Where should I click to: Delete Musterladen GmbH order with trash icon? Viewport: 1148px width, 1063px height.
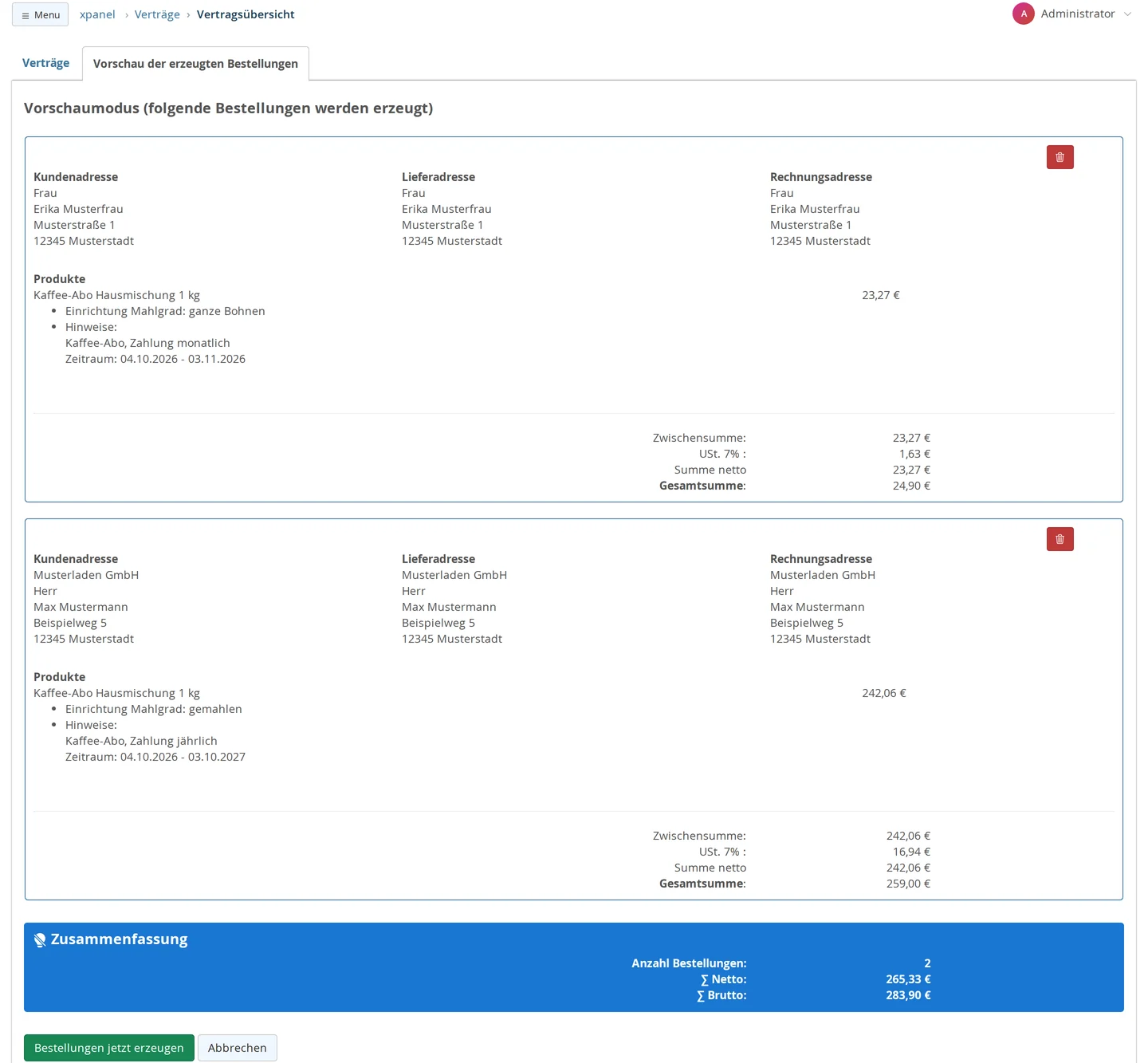(x=1060, y=539)
